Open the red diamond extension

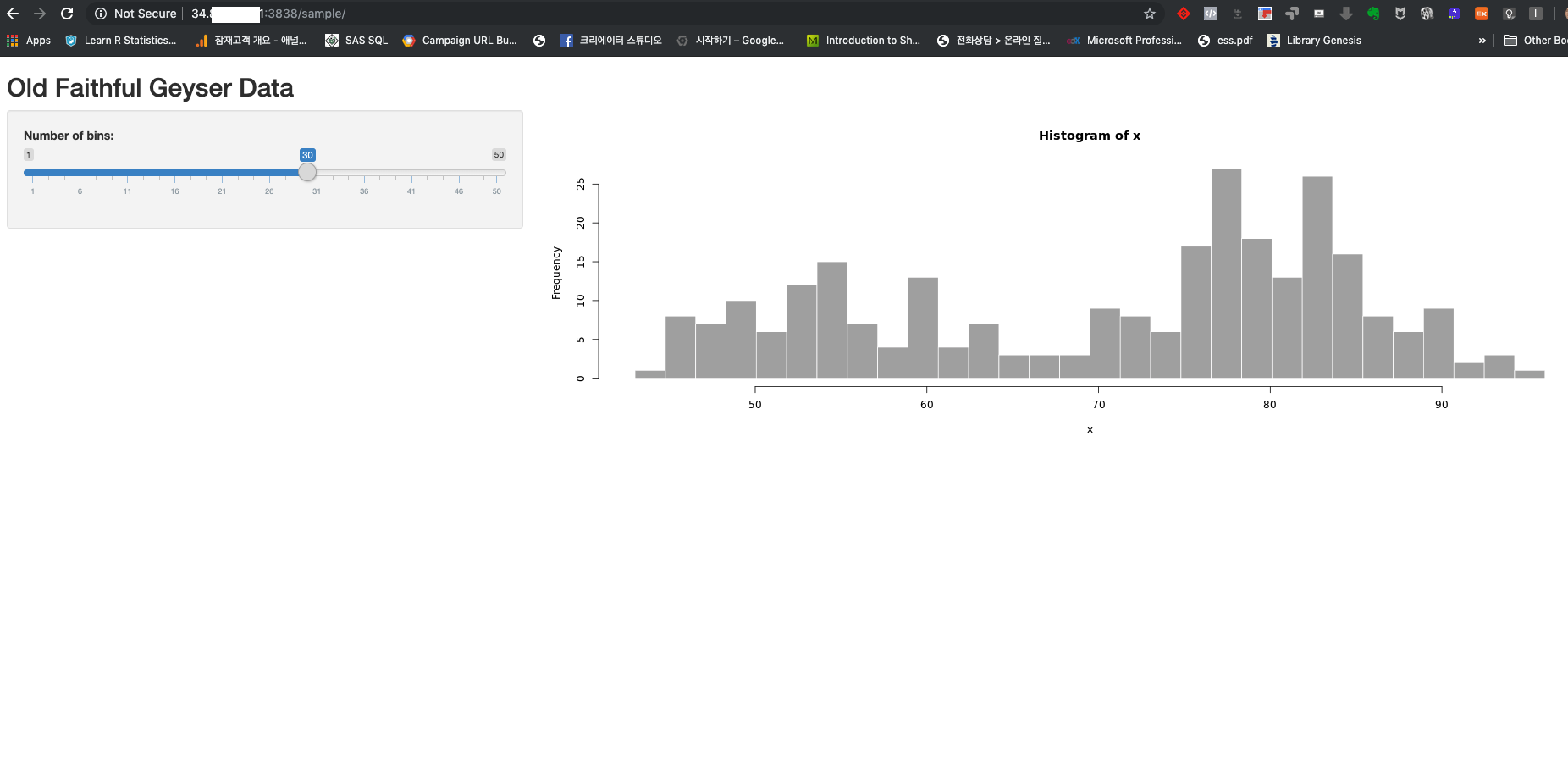[1184, 14]
